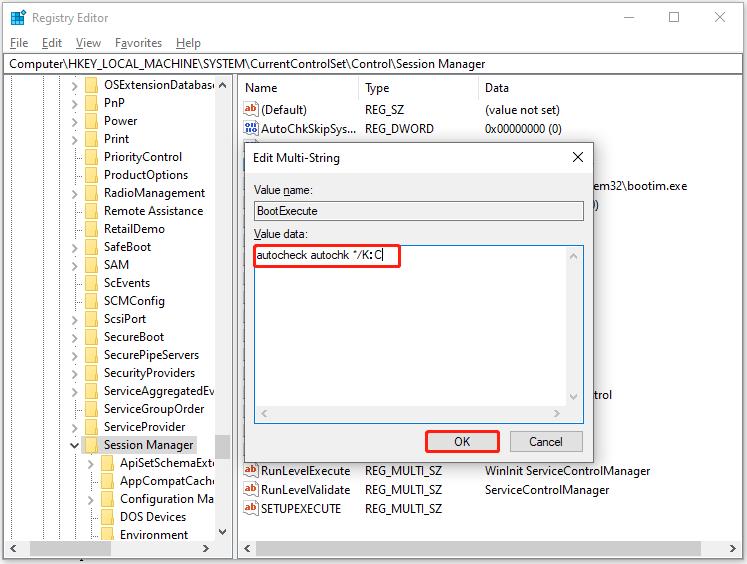This screenshot has width=747, height=564.
Task: Select the AppCompatCache subkey
Action: (x=166, y=481)
